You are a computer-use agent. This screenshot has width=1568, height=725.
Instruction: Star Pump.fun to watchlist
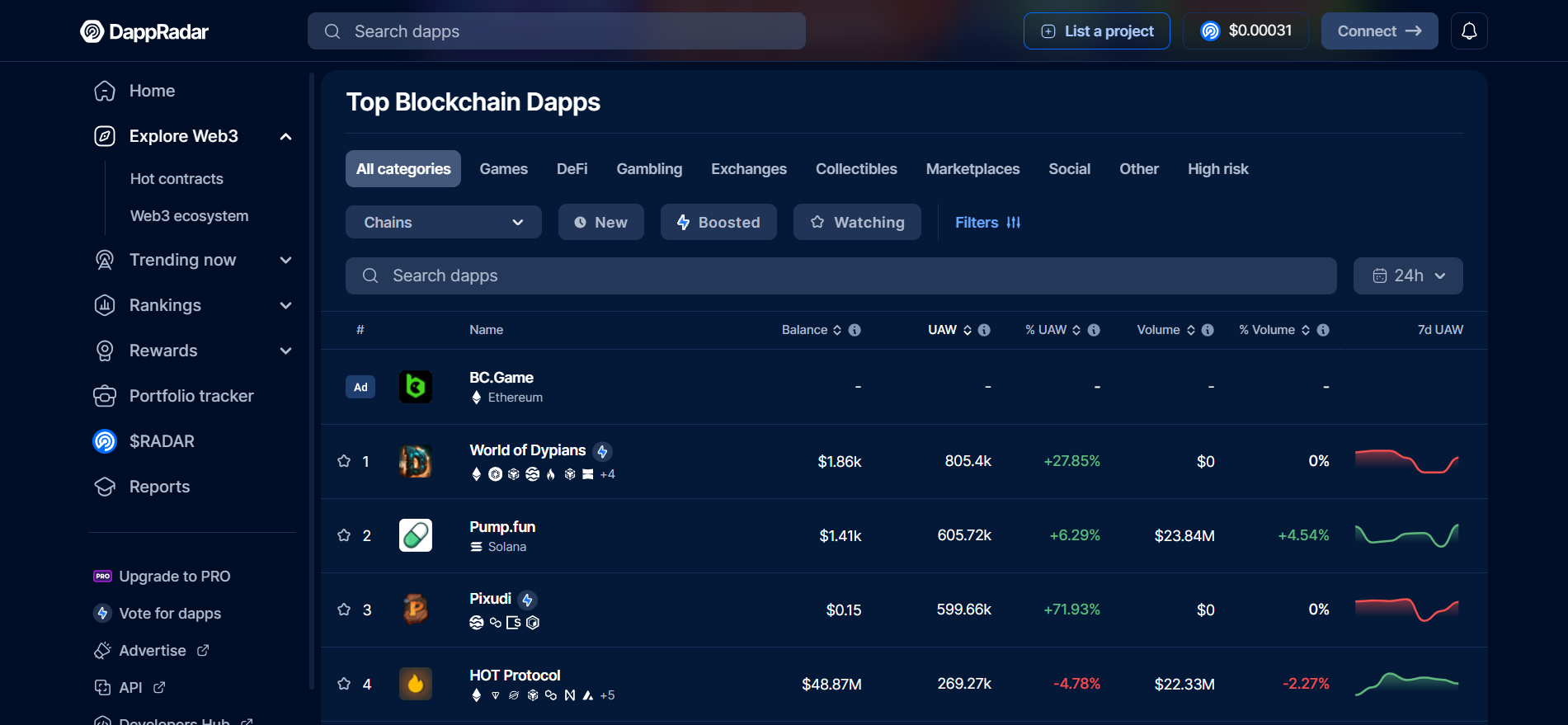pyautogui.click(x=344, y=535)
